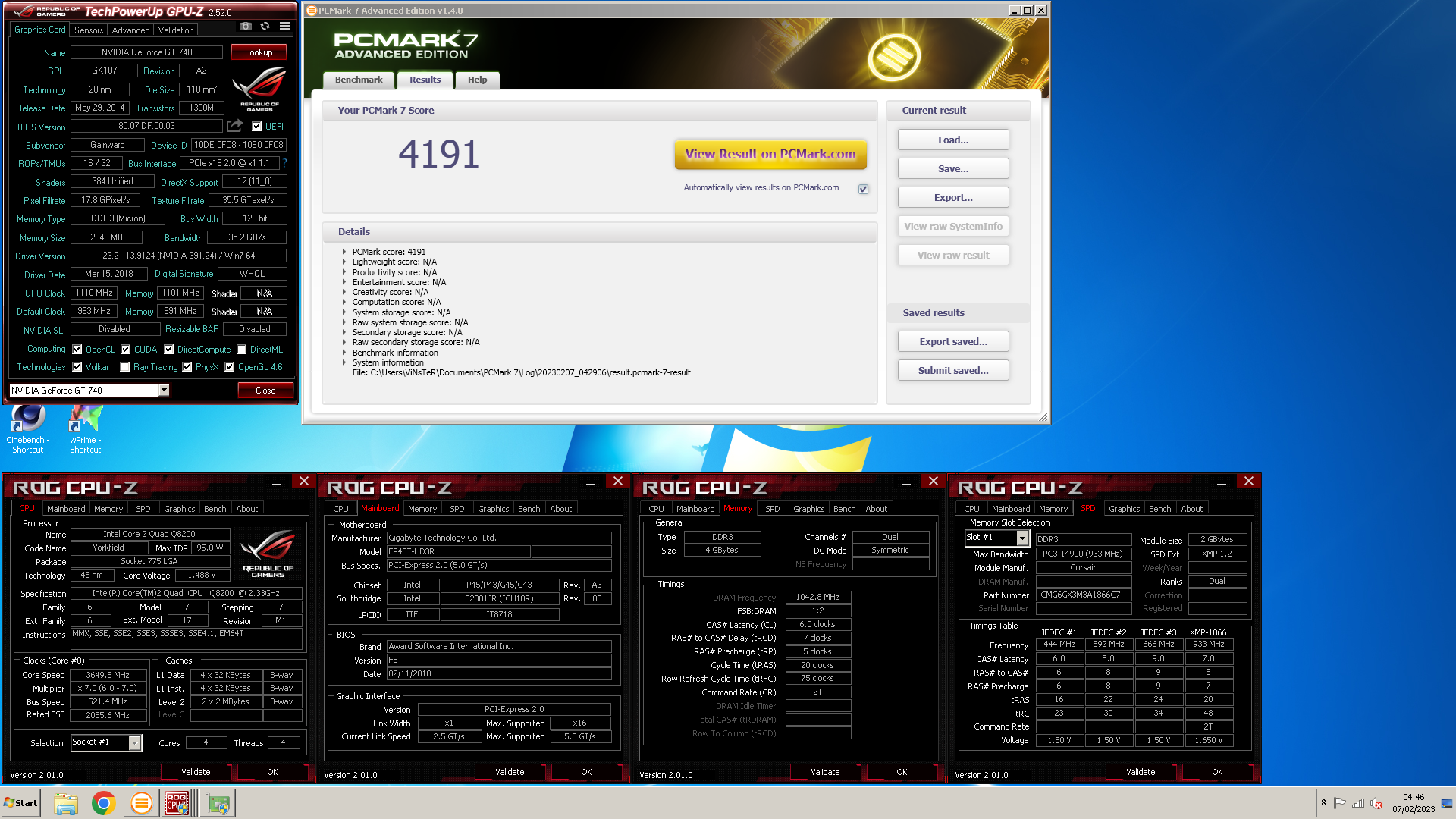Click Validate in CPU-Z SPD window
Viewport: 1456px width, 819px height.
(x=1141, y=772)
